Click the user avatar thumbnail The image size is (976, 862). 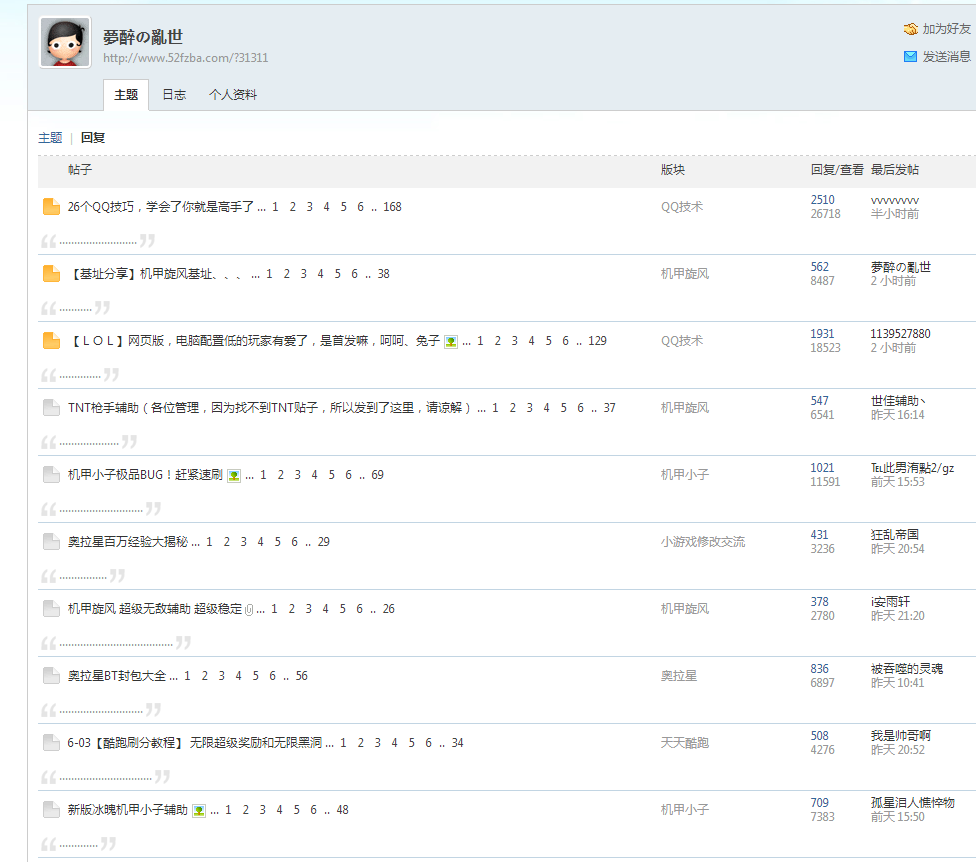pyautogui.click(x=65, y=43)
